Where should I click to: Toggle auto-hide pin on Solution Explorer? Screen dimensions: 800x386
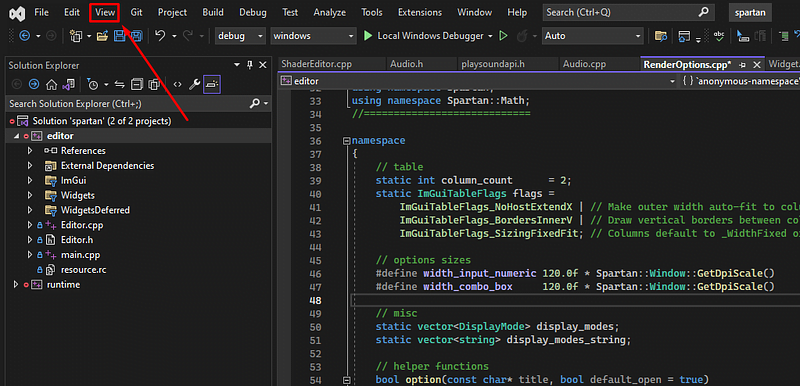pos(249,65)
